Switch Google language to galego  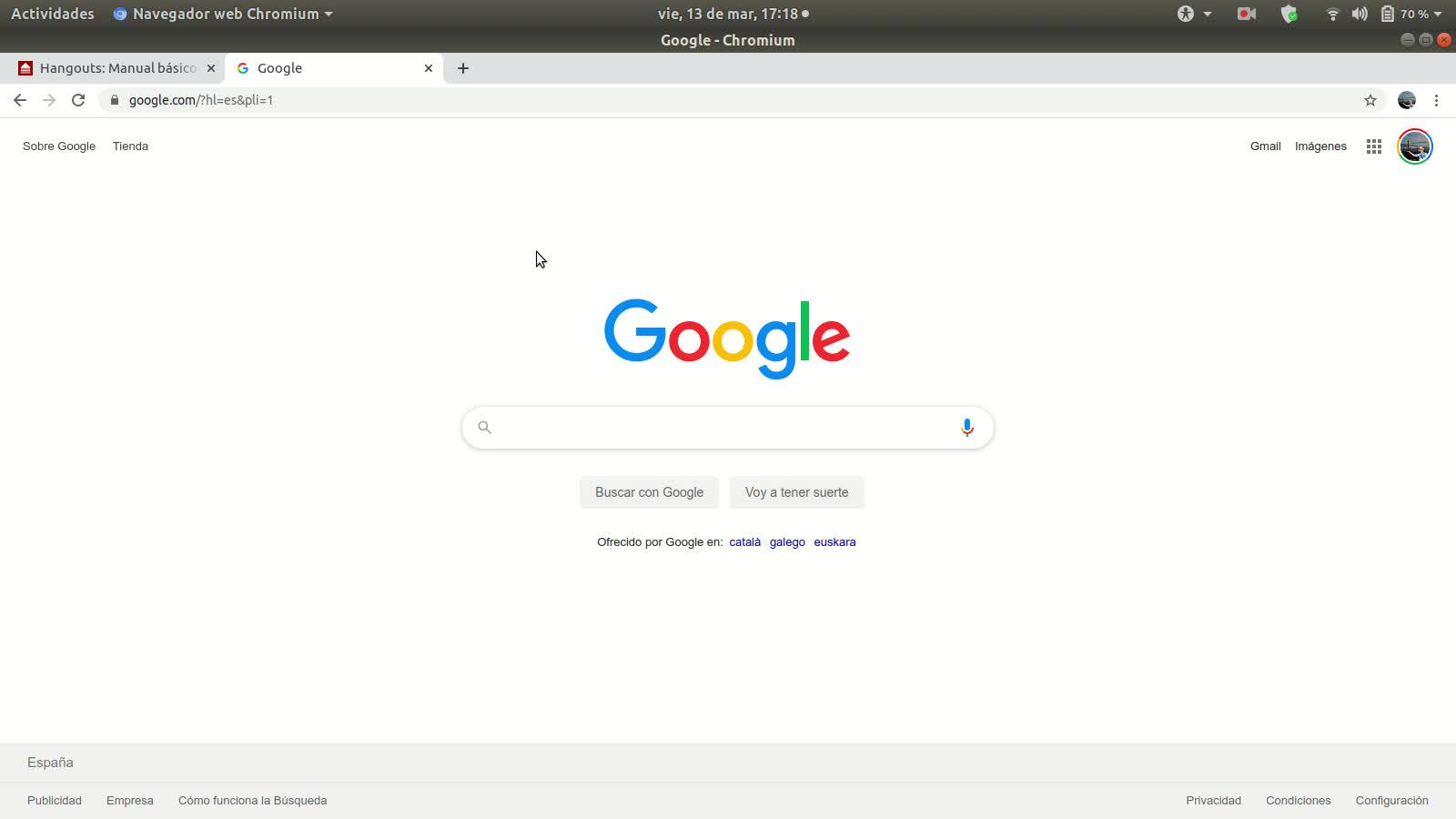tap(787, 542)
